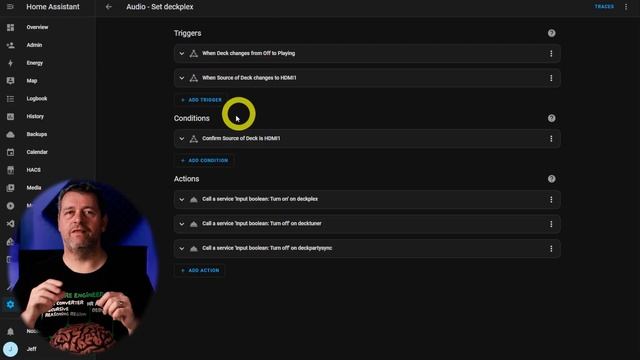The height and width of the screenshot is (360, 640).
Task: Open help for Actions section
Action: coord(551,179)
